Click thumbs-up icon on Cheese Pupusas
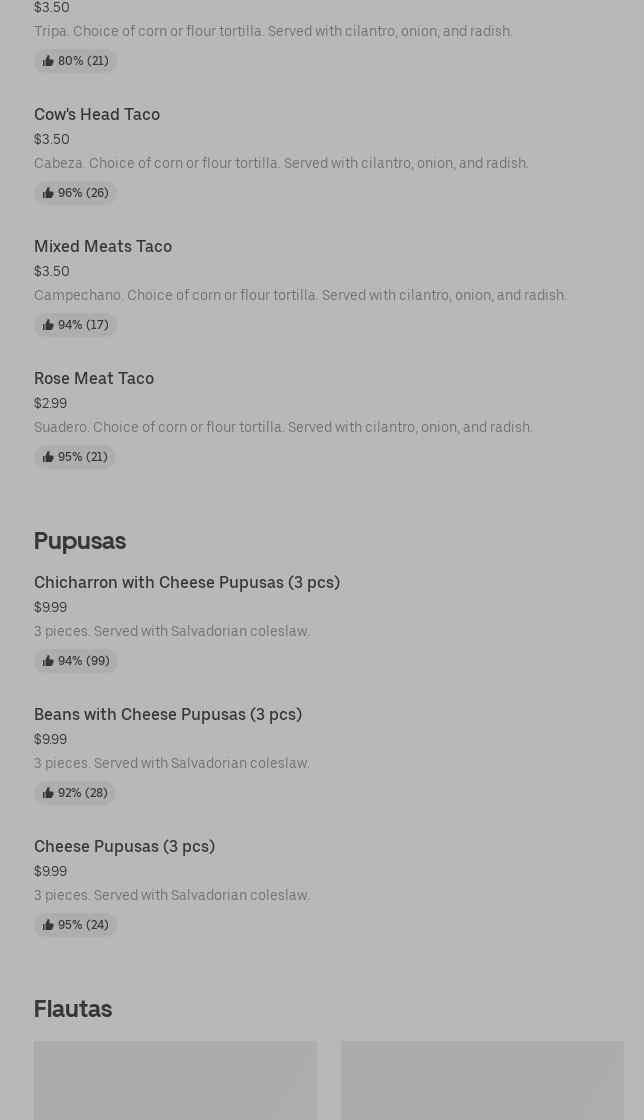The height and width of the screenshot is (1120, 644). [48, 925]
